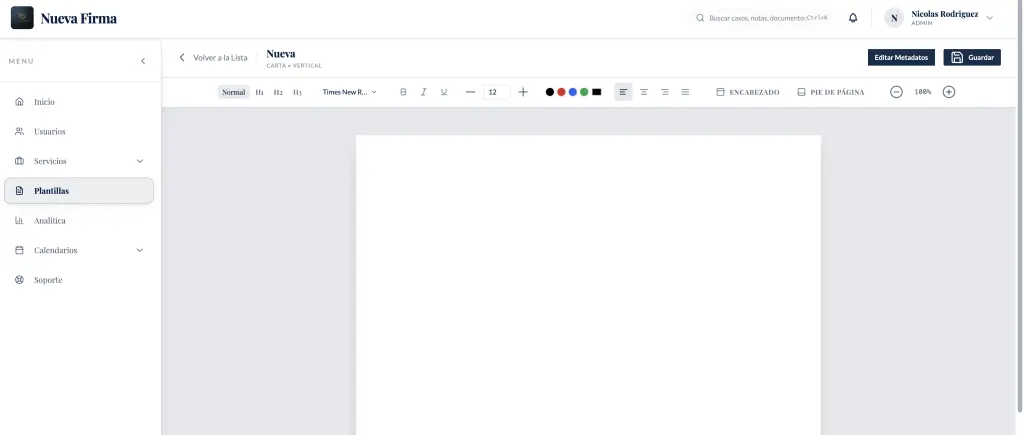Open Calendarios in the sidebar
This screenshot has width=1024, height=435.
click(79, 250)
